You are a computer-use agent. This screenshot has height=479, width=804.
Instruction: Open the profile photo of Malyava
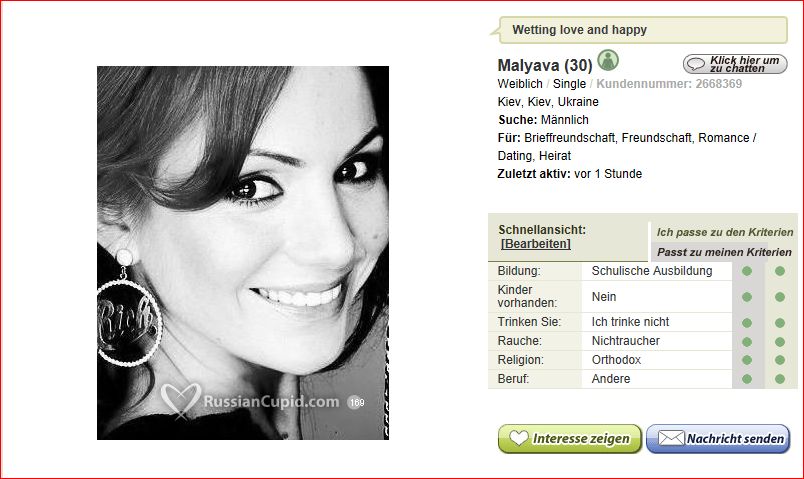[x=243, y=253]
